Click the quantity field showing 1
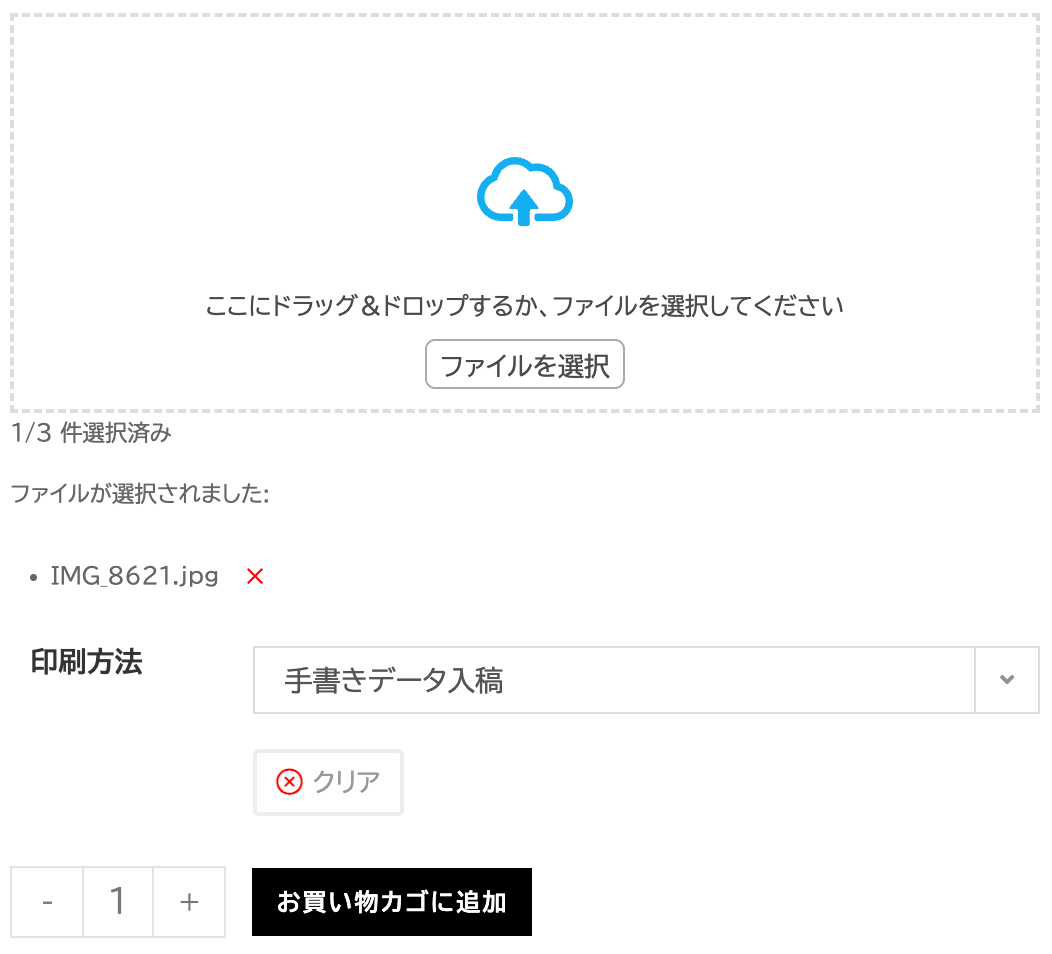1052x954 pixels. coord(118,902)
